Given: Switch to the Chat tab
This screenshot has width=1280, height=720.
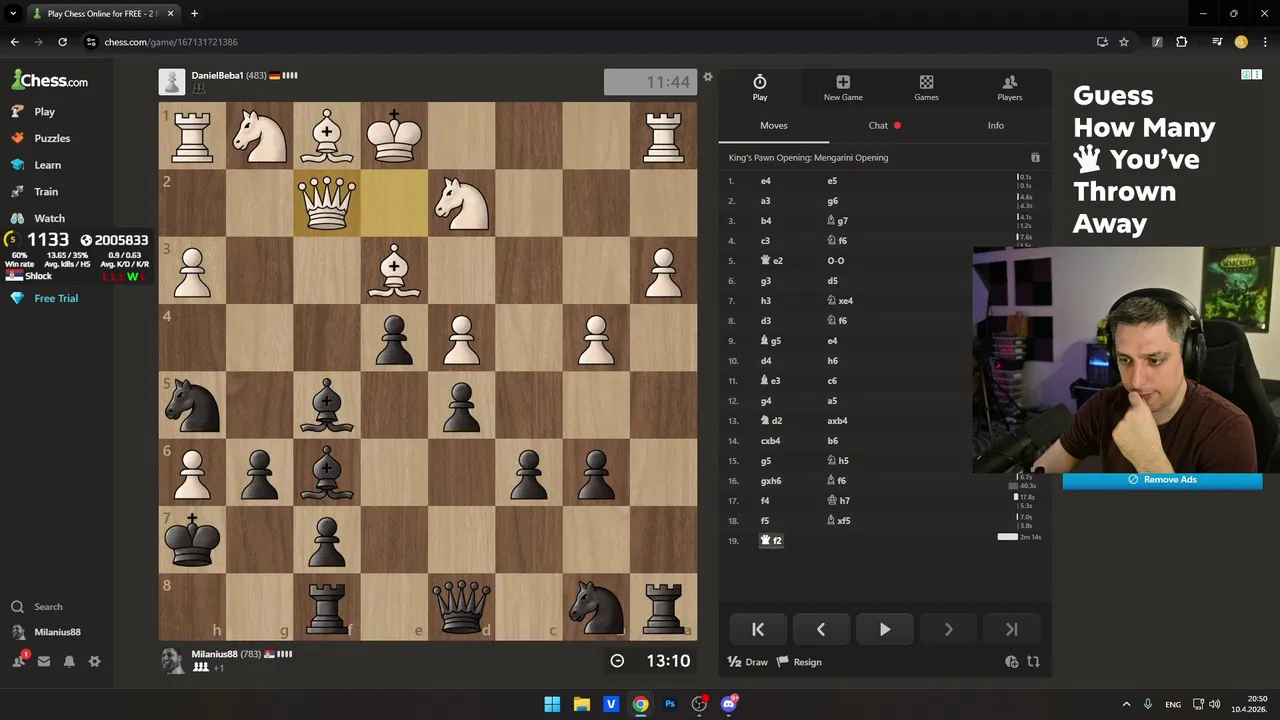Looking at the screenshot, I should [x=884, y=126].
